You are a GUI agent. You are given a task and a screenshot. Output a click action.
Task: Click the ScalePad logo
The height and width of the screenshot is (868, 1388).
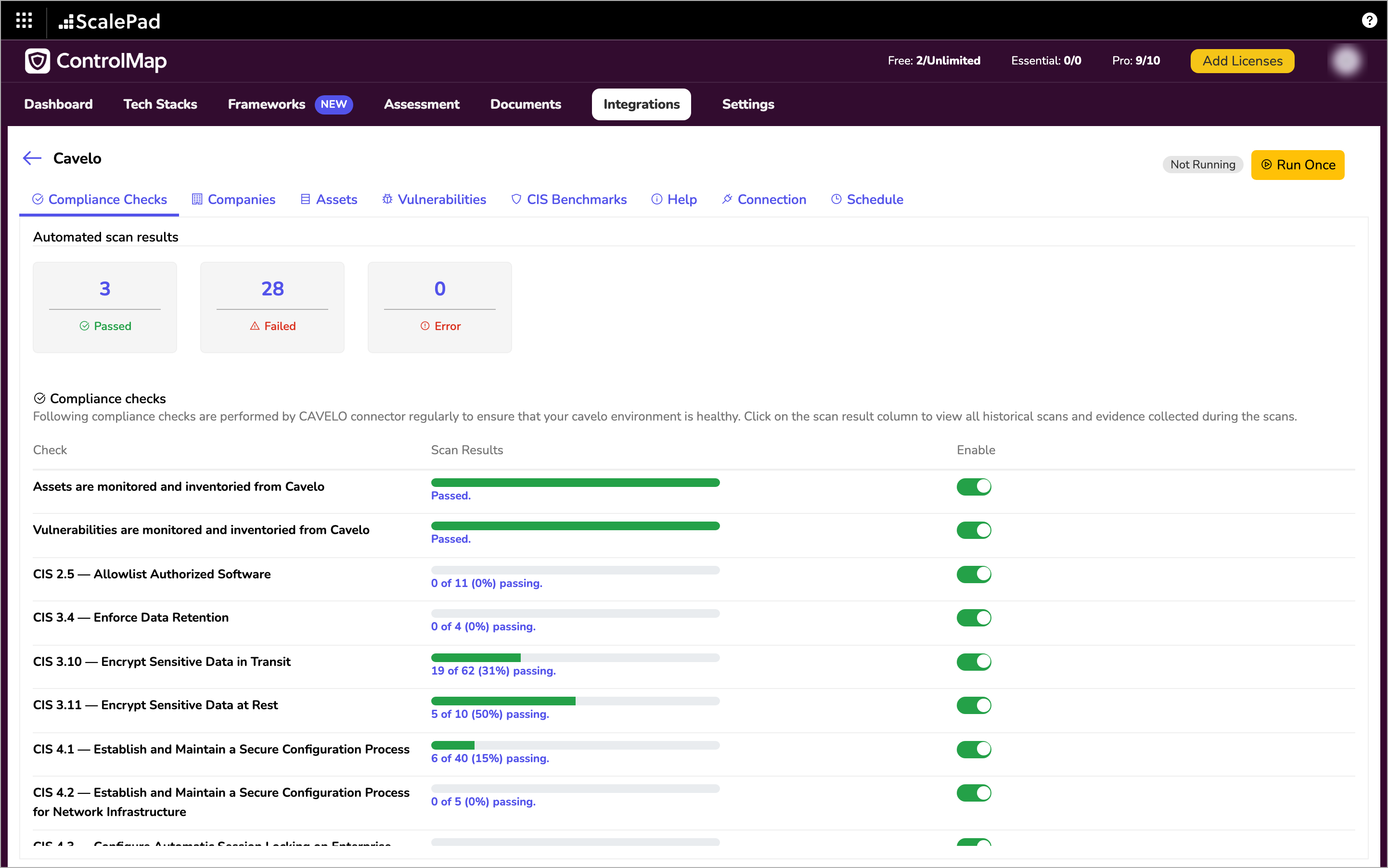tap(109, 22)
